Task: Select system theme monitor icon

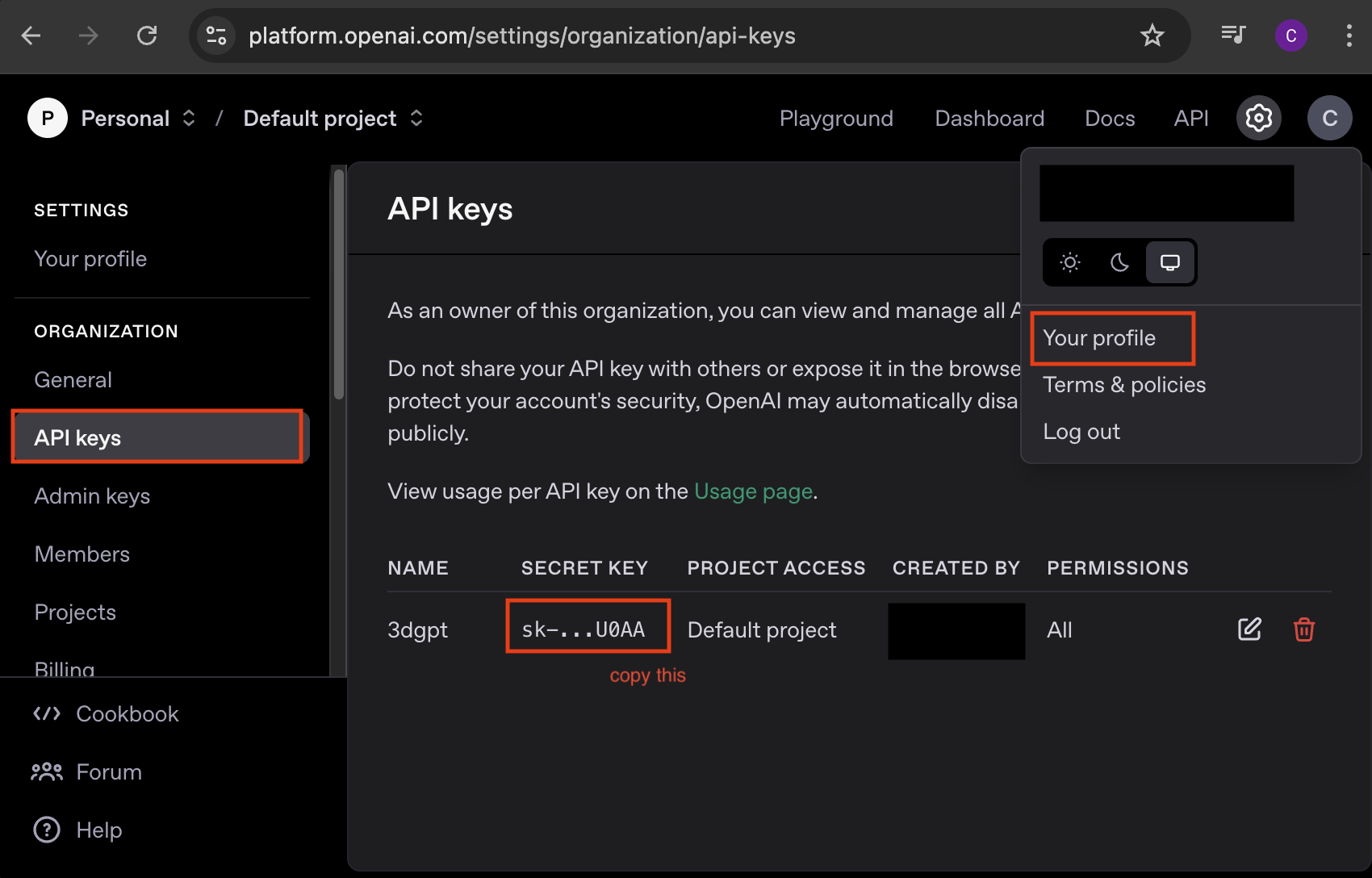Action: click(x=1169, y=262)
